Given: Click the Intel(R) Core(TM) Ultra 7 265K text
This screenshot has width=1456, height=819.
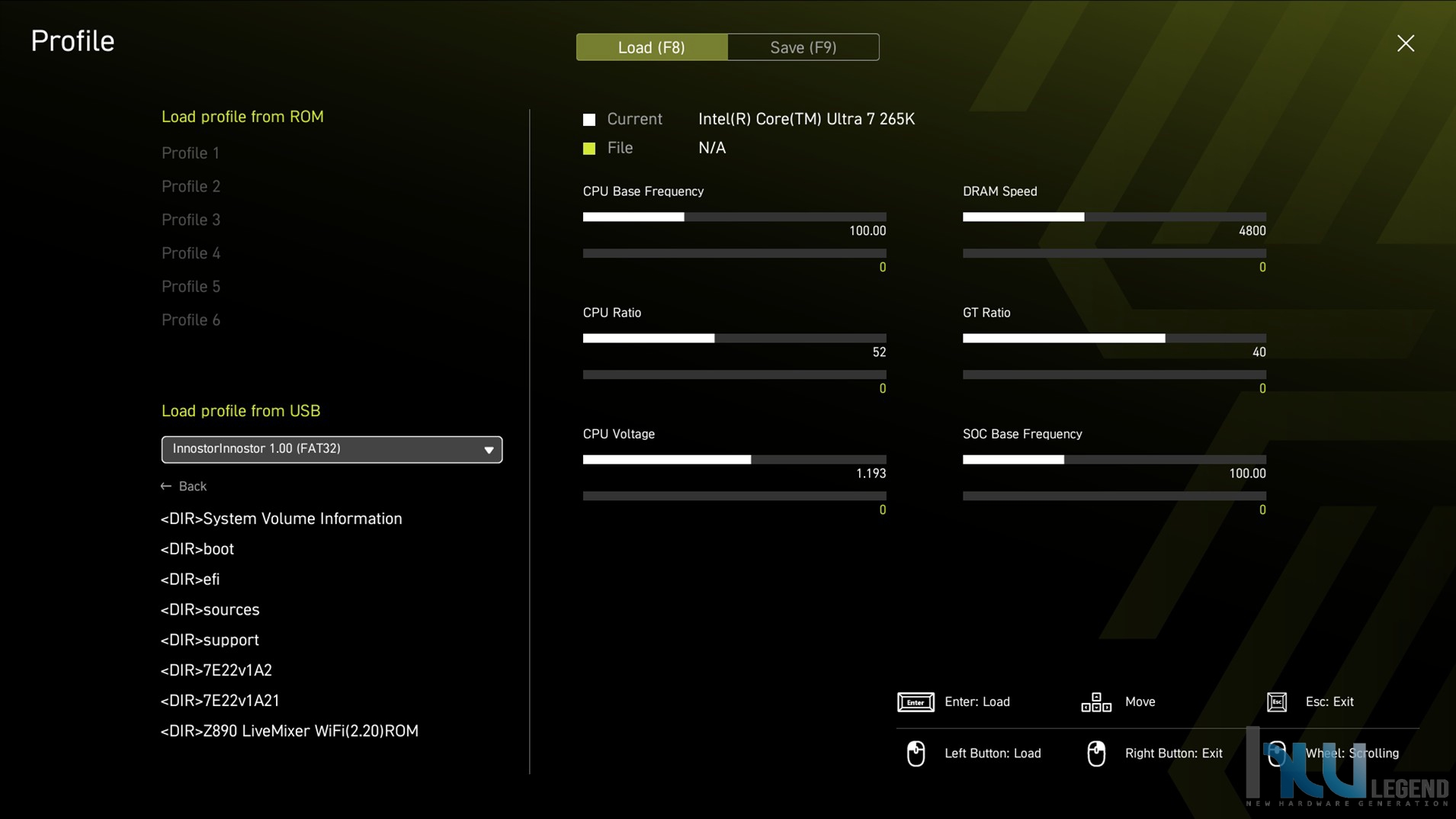Looking at the screenshot, I should tap(807, 119).
